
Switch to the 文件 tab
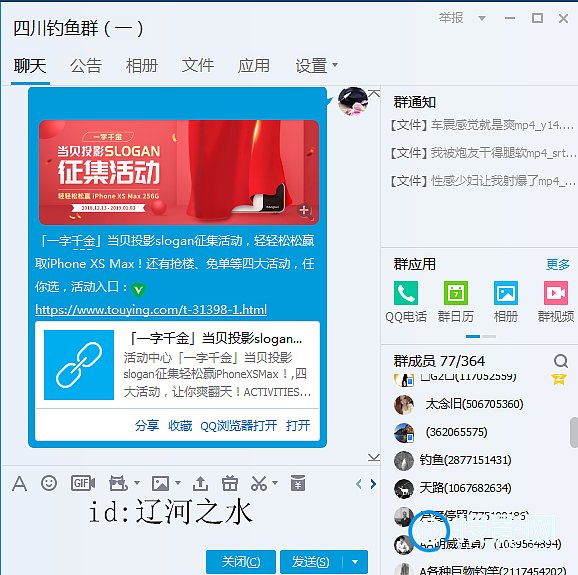(198, 66)
